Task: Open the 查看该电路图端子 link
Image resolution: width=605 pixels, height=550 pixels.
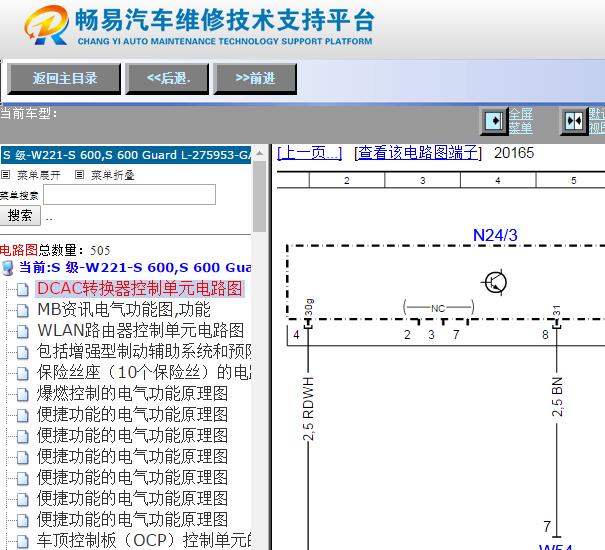Action: [x=418, y=153]
